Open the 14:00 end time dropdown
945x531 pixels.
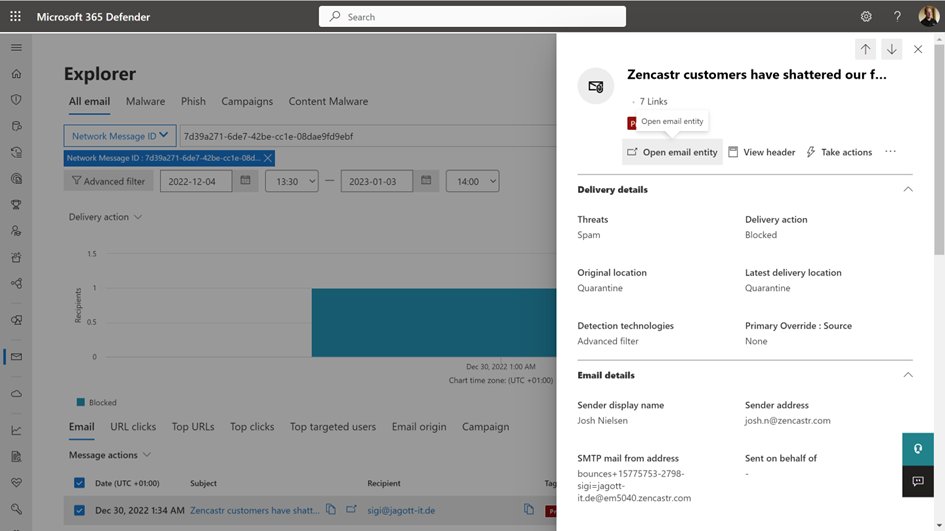coord(472,181)
